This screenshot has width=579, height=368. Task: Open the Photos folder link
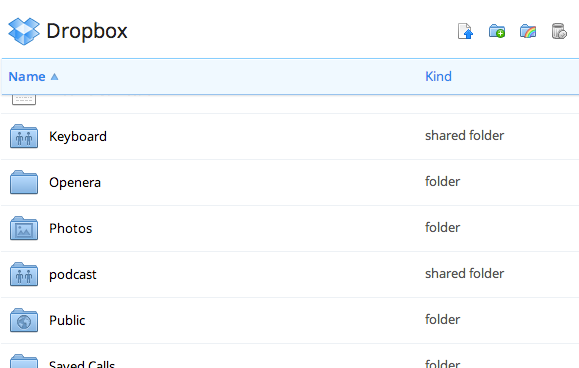coord(71,228)
